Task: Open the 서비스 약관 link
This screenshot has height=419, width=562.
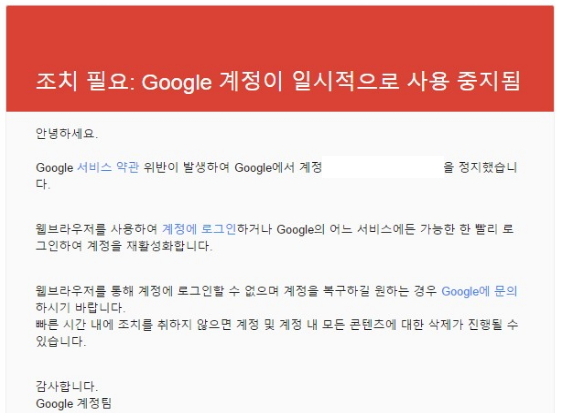Action: click(x=108, y=167)
